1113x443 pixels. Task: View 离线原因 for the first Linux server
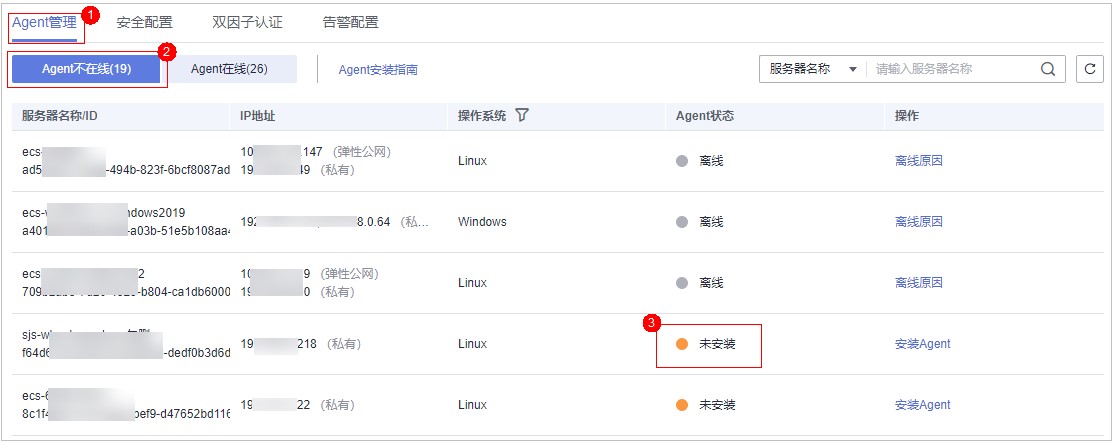coord(918,160)
